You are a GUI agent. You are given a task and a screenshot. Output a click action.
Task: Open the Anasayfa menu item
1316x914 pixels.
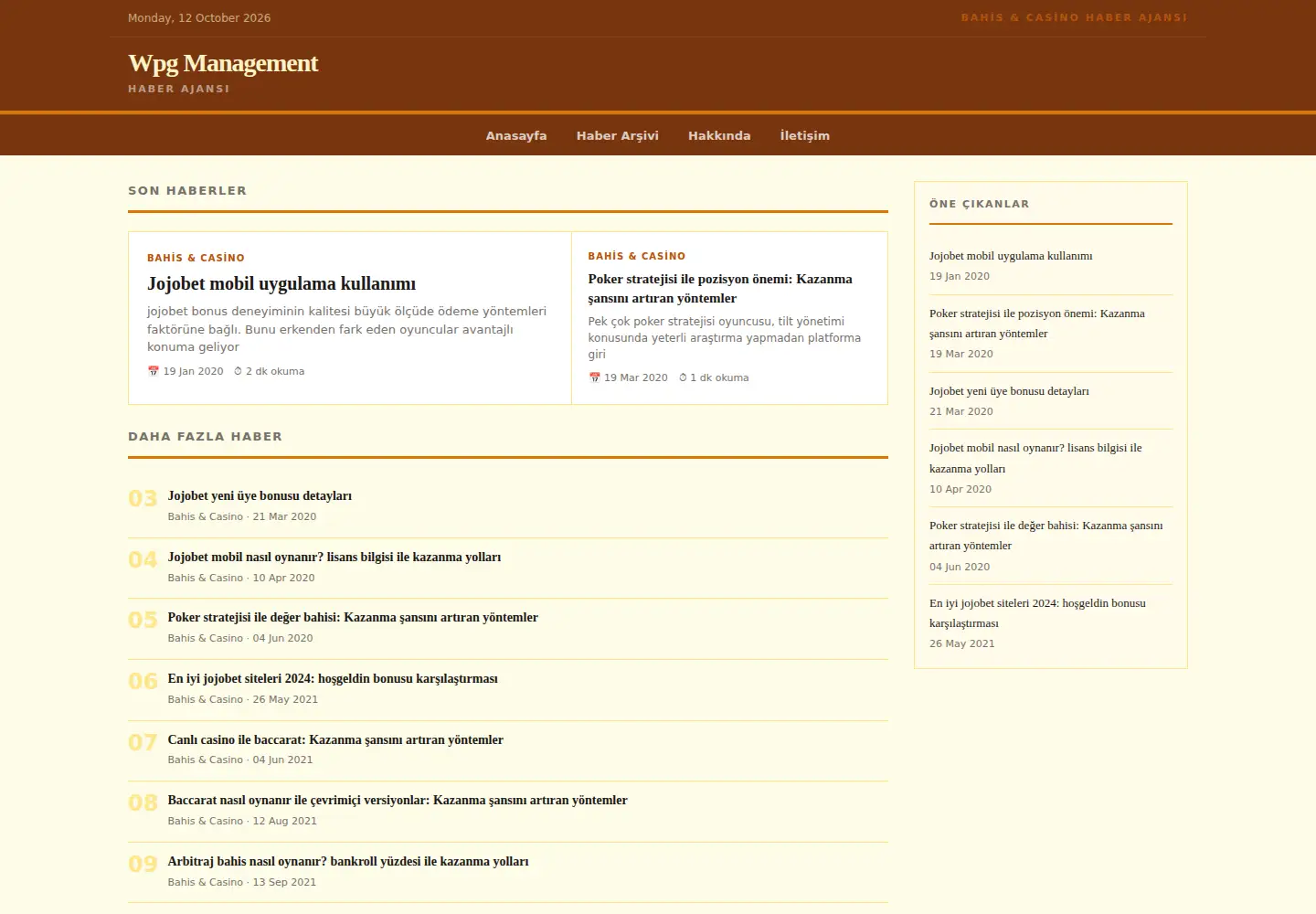pyautogui.click(x=516, y=135)
